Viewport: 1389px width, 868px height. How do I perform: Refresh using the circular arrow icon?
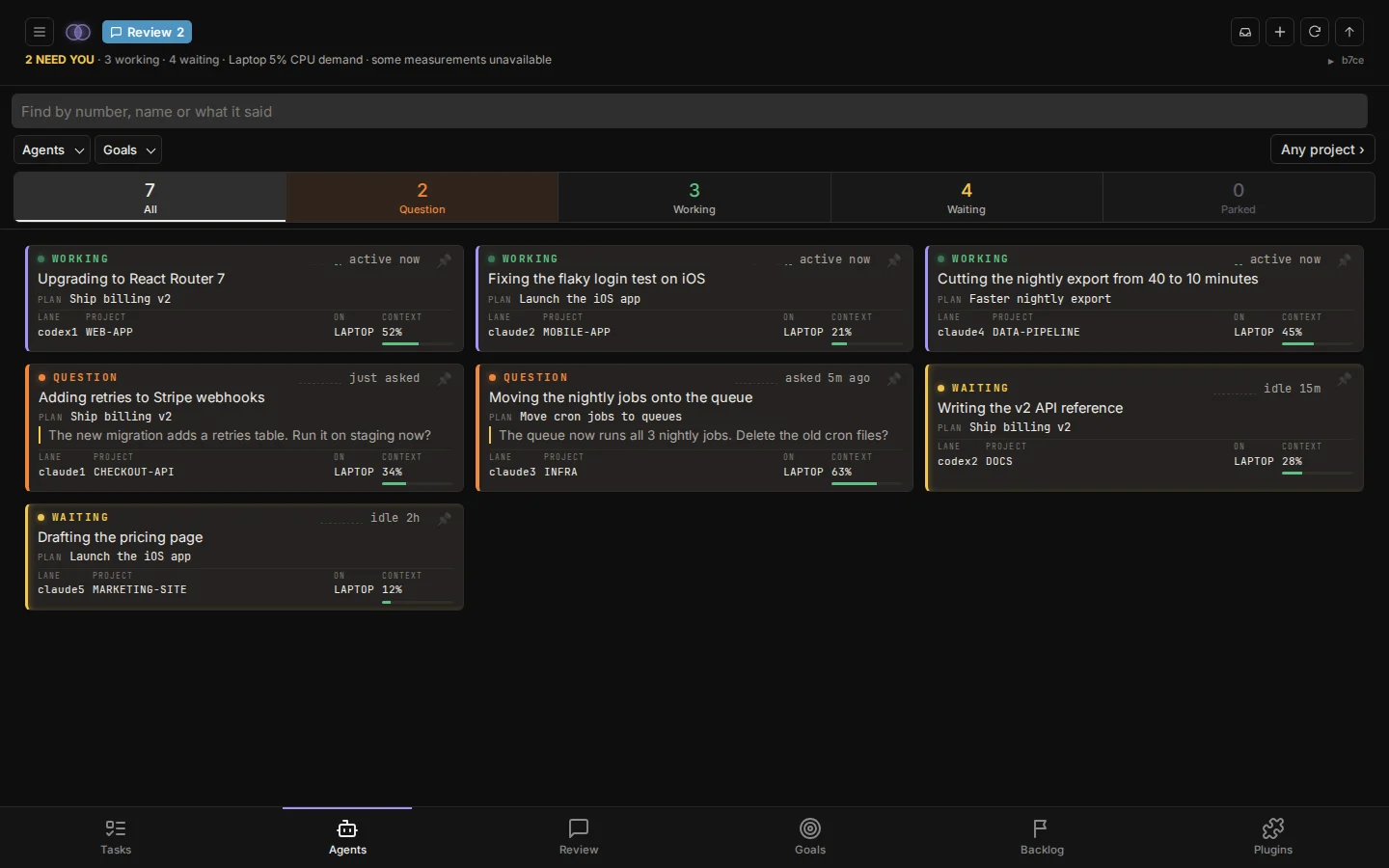click(1315, 32)
